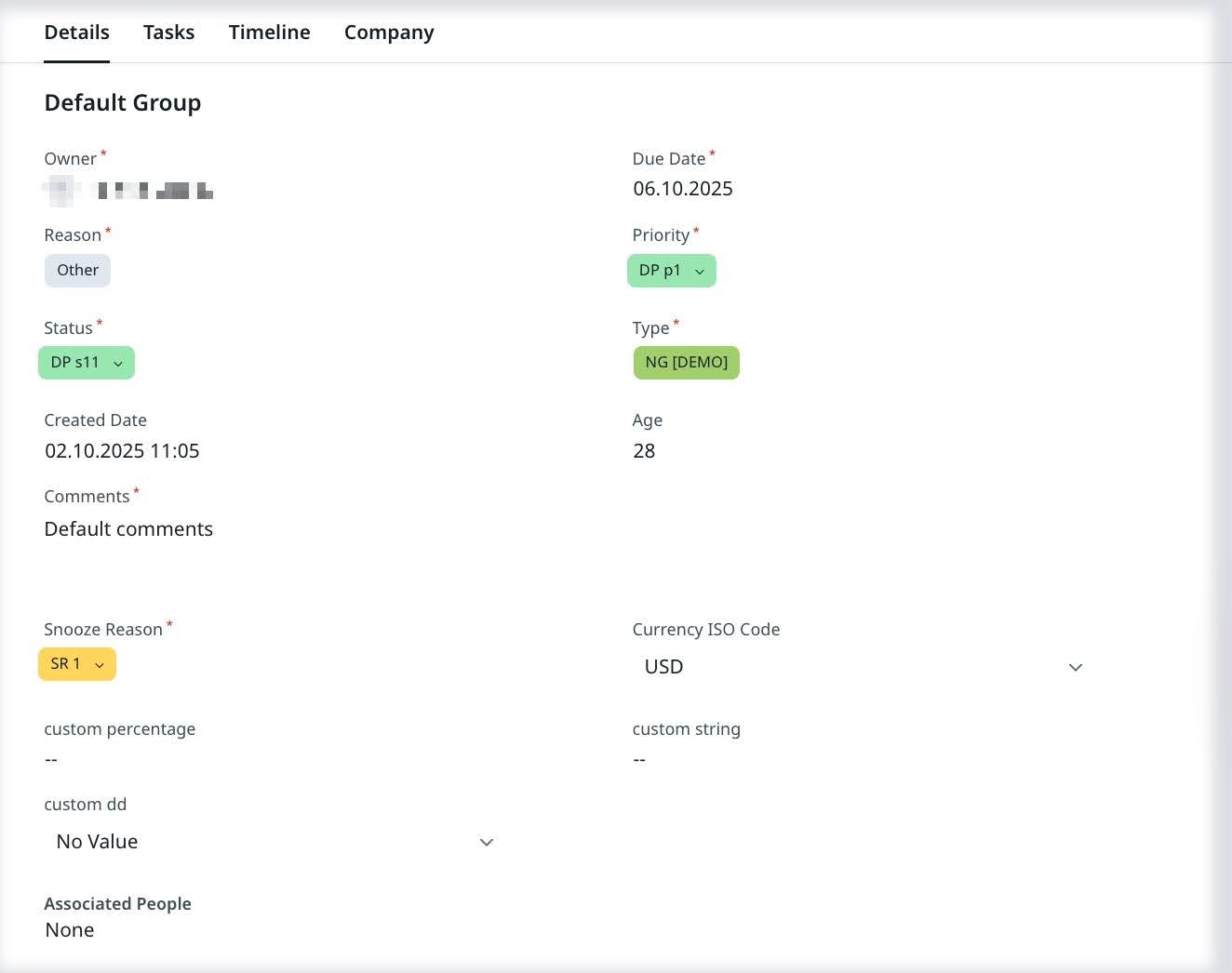The height and width of the screenshot is (973, 1232).
Task: Click the custom string placeholder dashes
Action: click(x=639, y=759)
